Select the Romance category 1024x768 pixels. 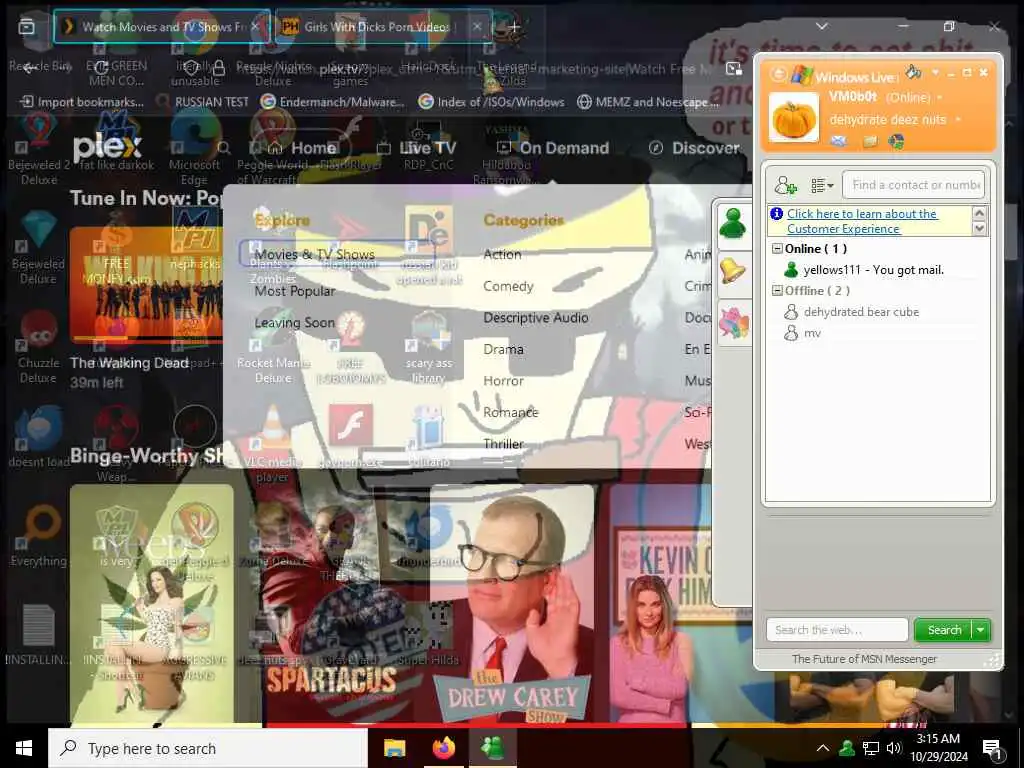pos(511,412)
